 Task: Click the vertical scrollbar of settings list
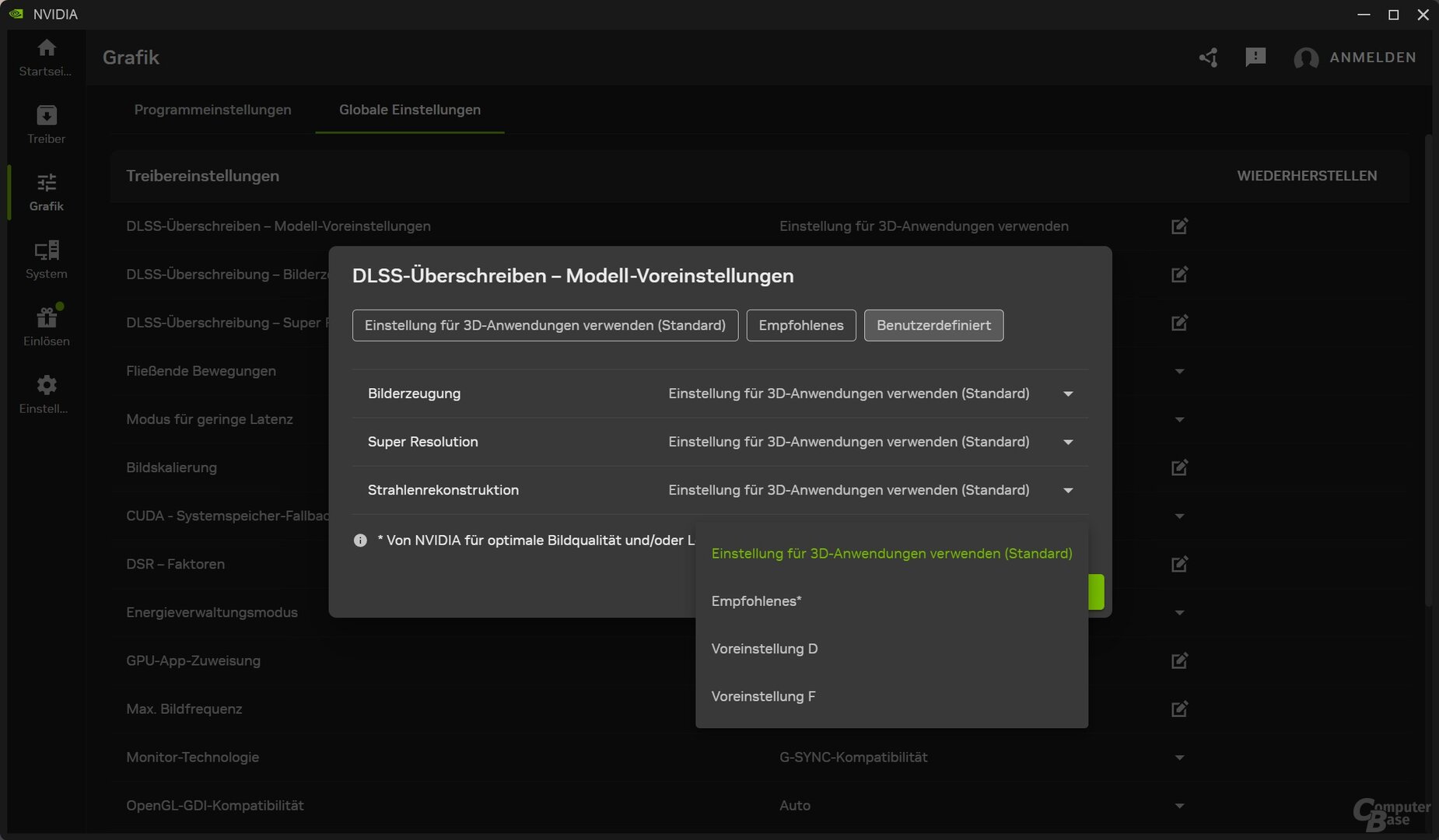click(1428, 371)
